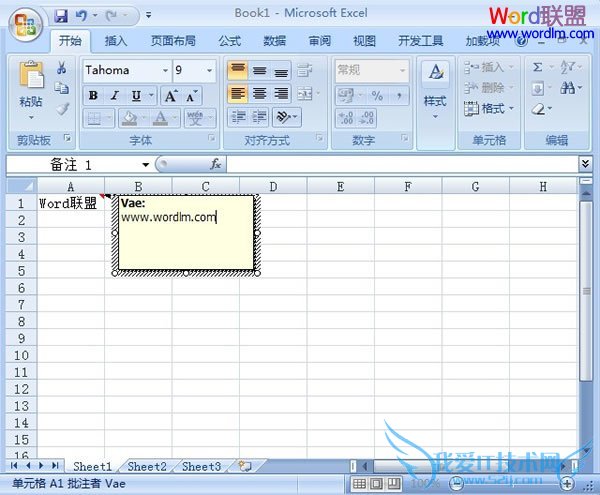Image resolution: width=600 pixels, height=495 pixels.
Task: Toggle align text right
Action: [281, 94]
